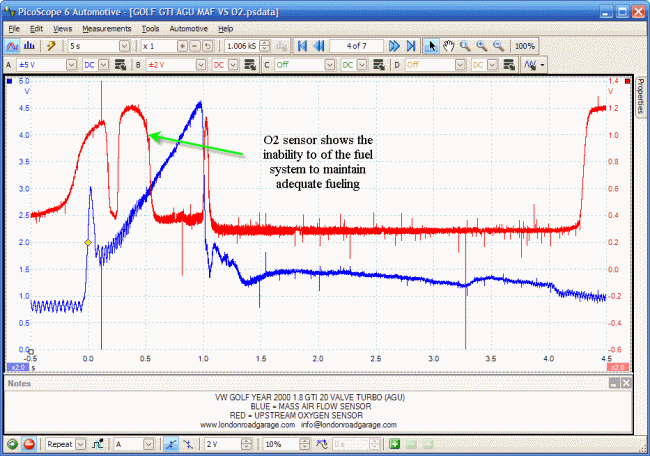The image size is (650, 456).
Task: Open Channel A options button
Action: pos(118,64)
